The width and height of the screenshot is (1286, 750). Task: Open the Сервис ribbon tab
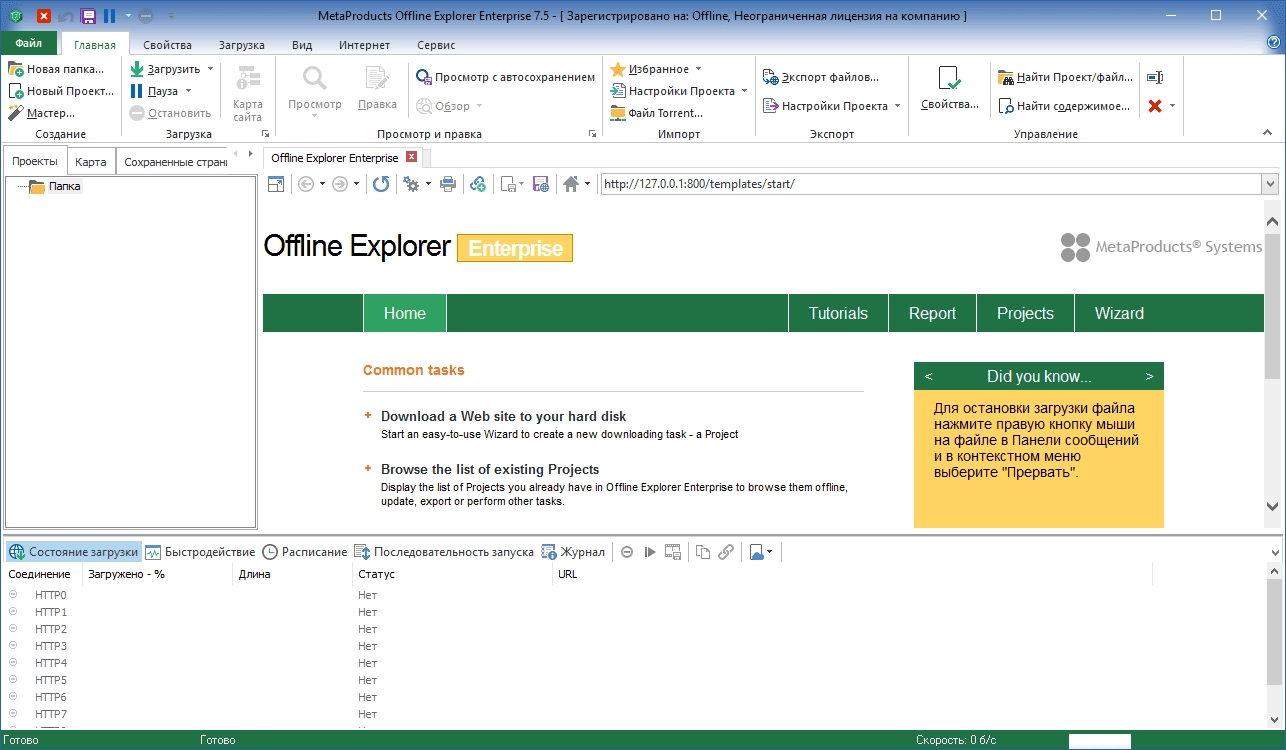[436, 45]
